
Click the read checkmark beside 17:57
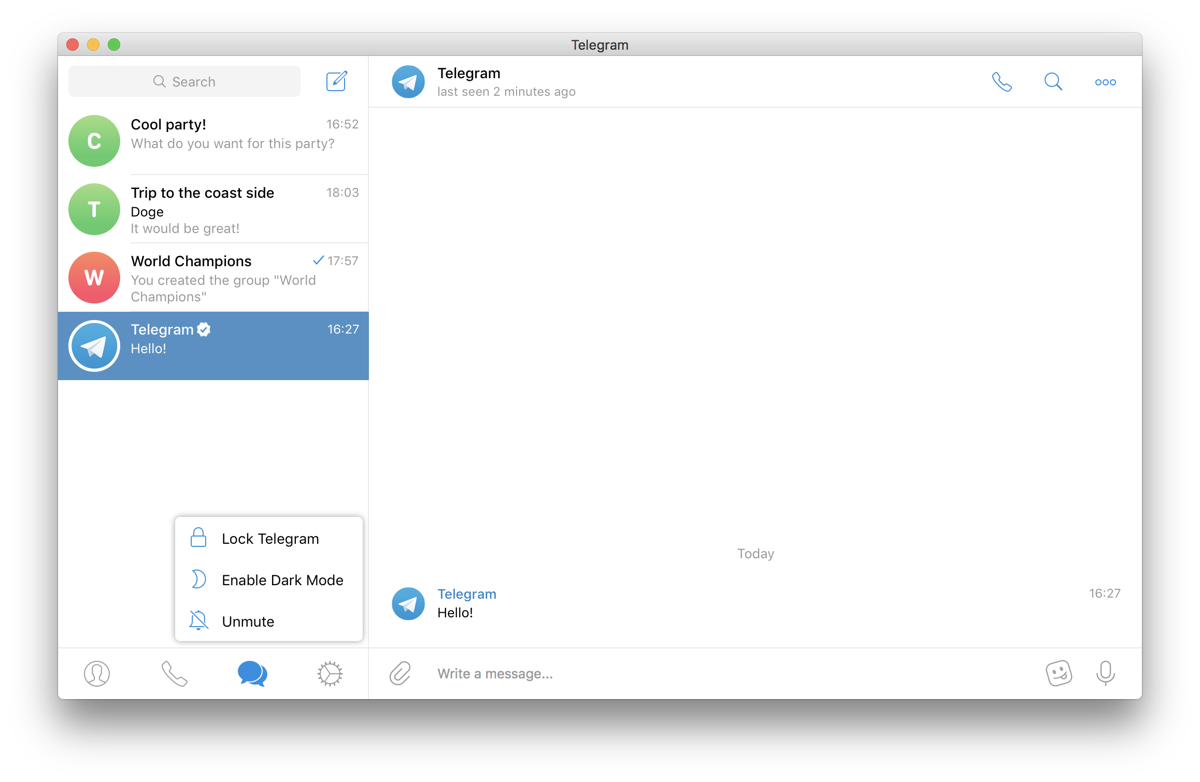tap(318, 260)
